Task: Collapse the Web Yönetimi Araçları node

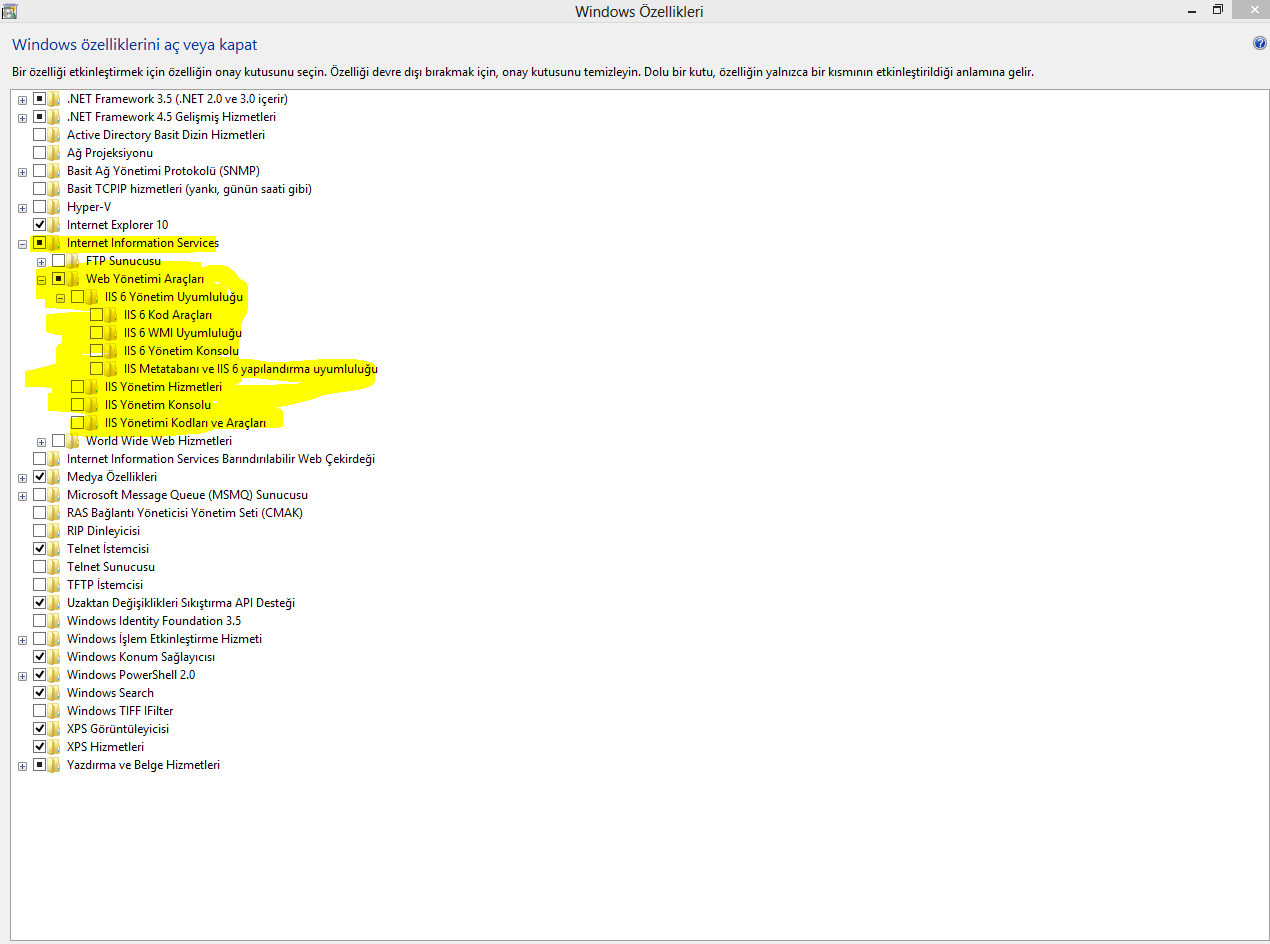Action: point(41,280)
